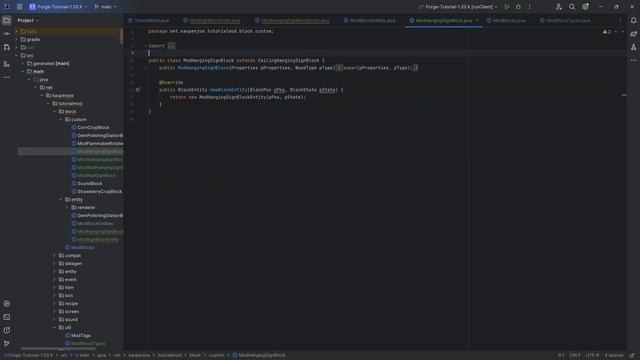This screenshot has width=640, height=360.
Task: Click the UTF-8 encoding status
Action: pyautogui.click(x=592, y=356)
